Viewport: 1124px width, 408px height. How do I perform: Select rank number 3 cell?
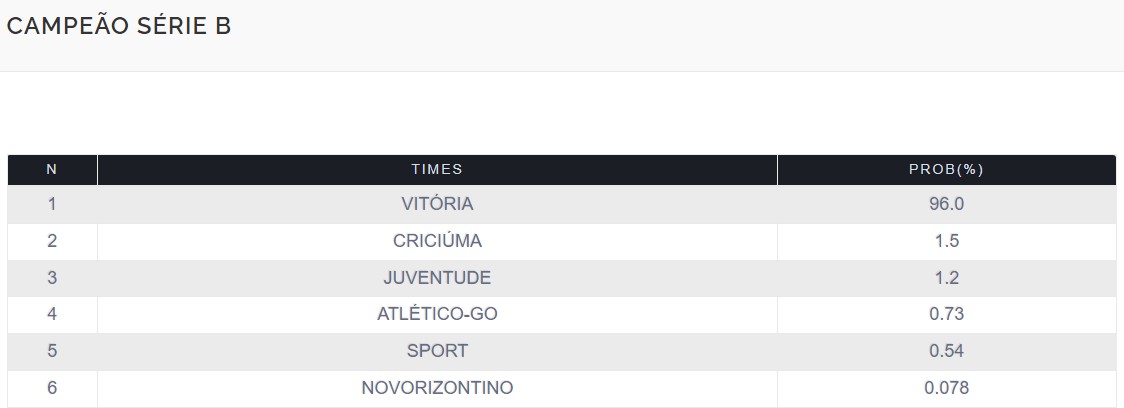[x=52, y=278]
